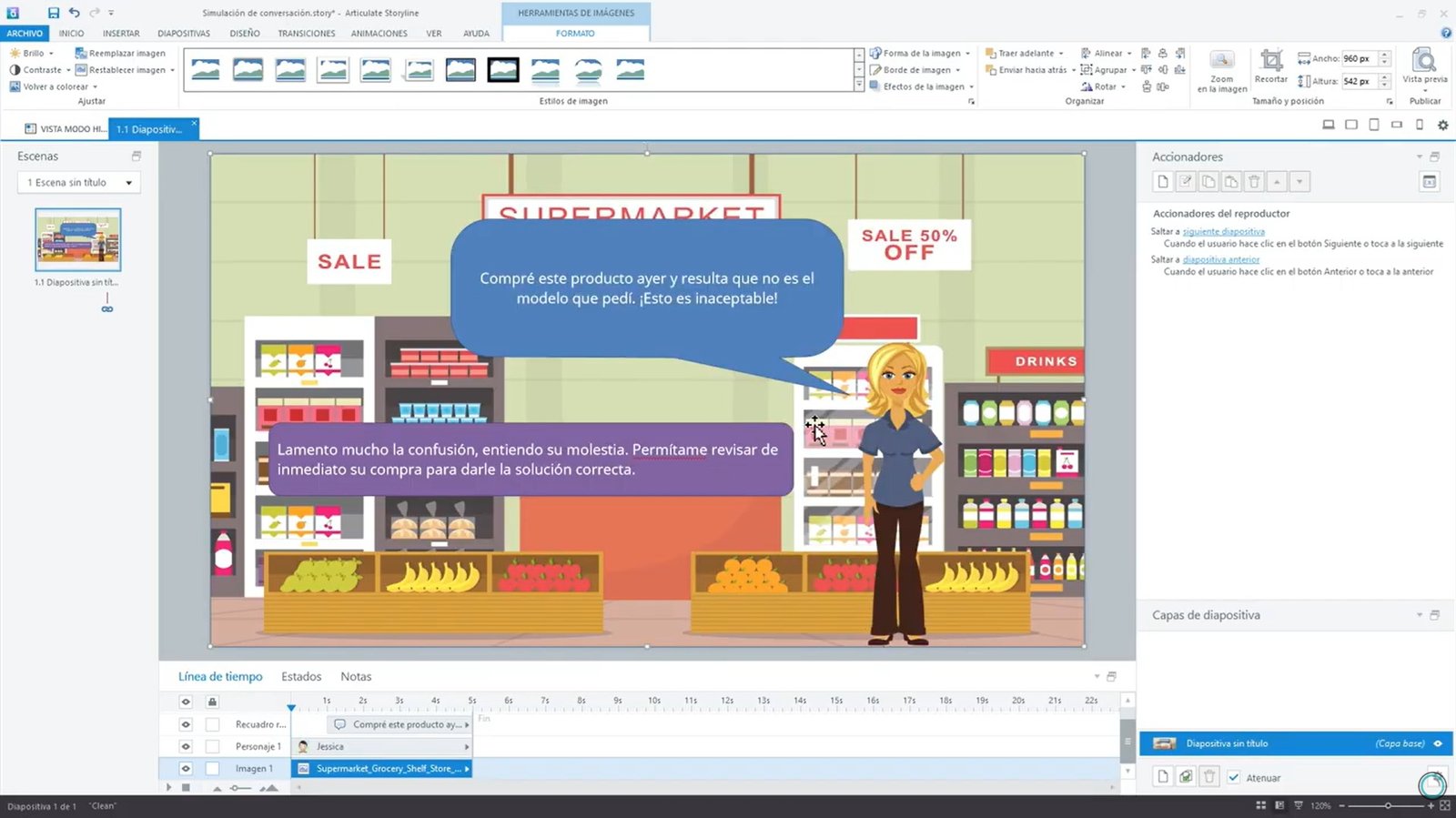Adjust the zoom slider in status bar
This screenshot has height=818, width=1456.
(1388, 806)
